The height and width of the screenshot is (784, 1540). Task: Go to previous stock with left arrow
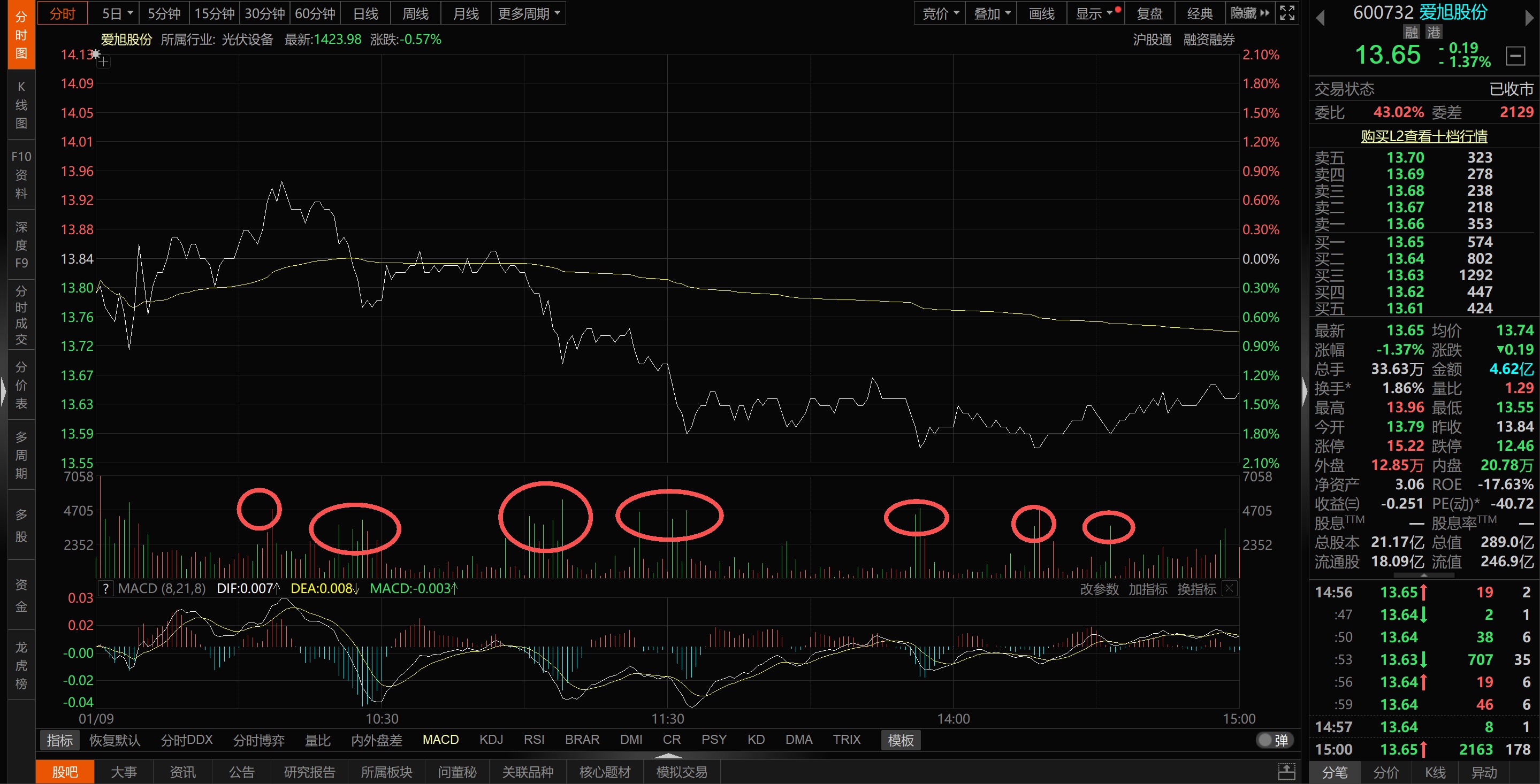[x=1321, y=18]
